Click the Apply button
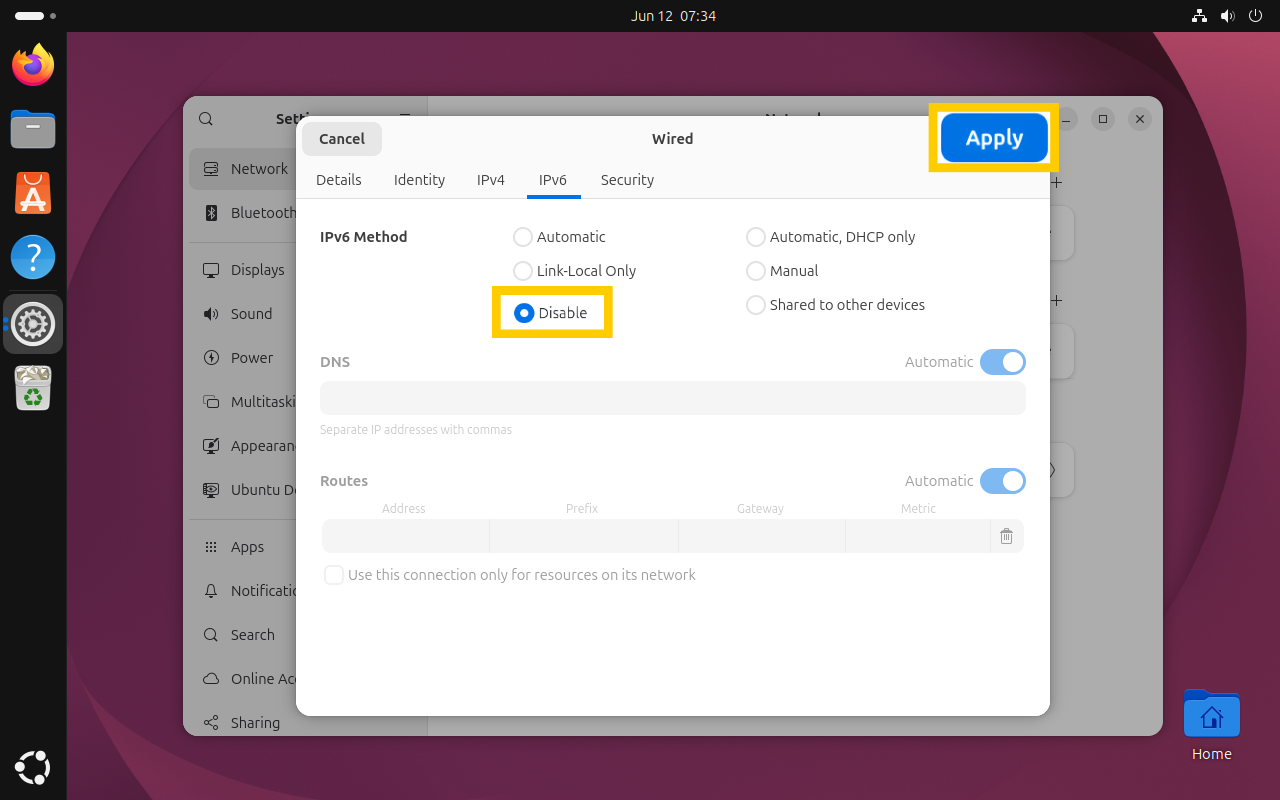Viewport: 1280px width, 800px height. pos(994,138)
